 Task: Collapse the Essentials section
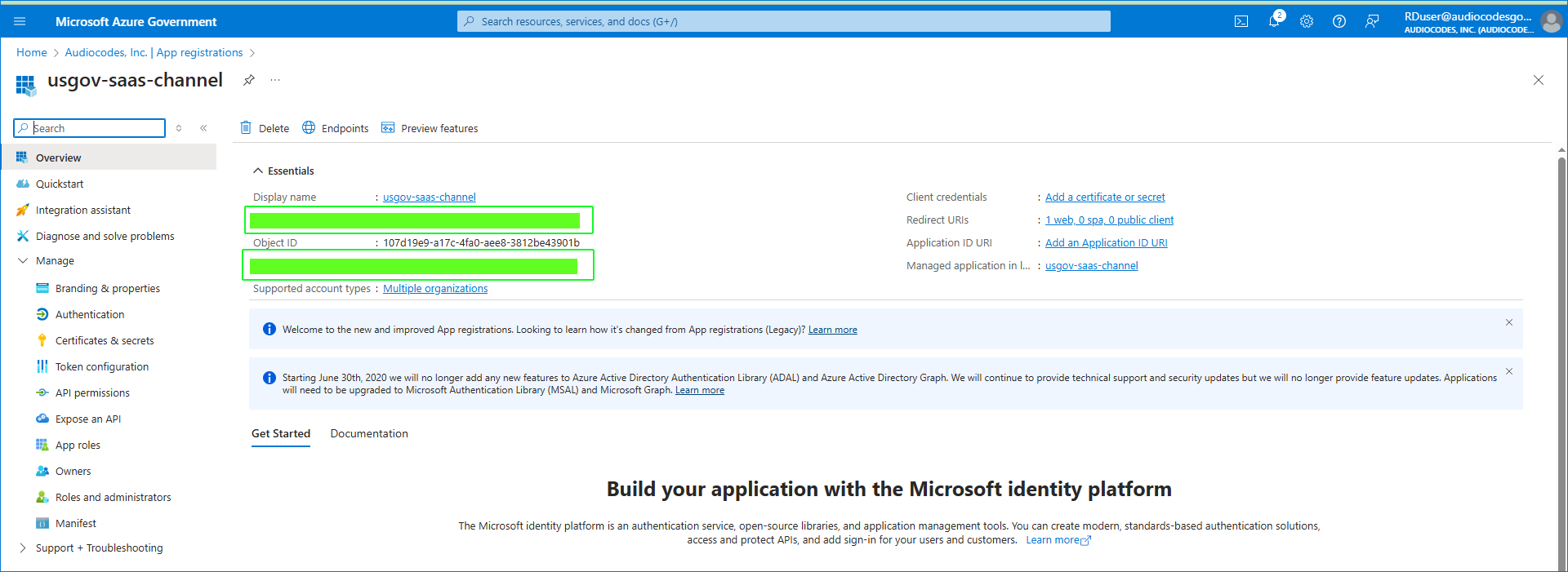(x=258, y=171)
